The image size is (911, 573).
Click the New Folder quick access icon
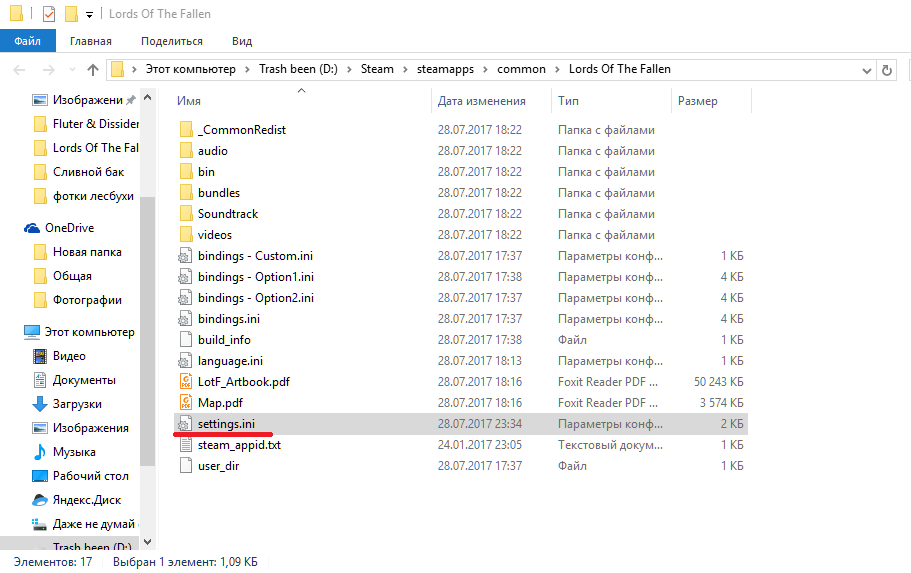point(71,13)
